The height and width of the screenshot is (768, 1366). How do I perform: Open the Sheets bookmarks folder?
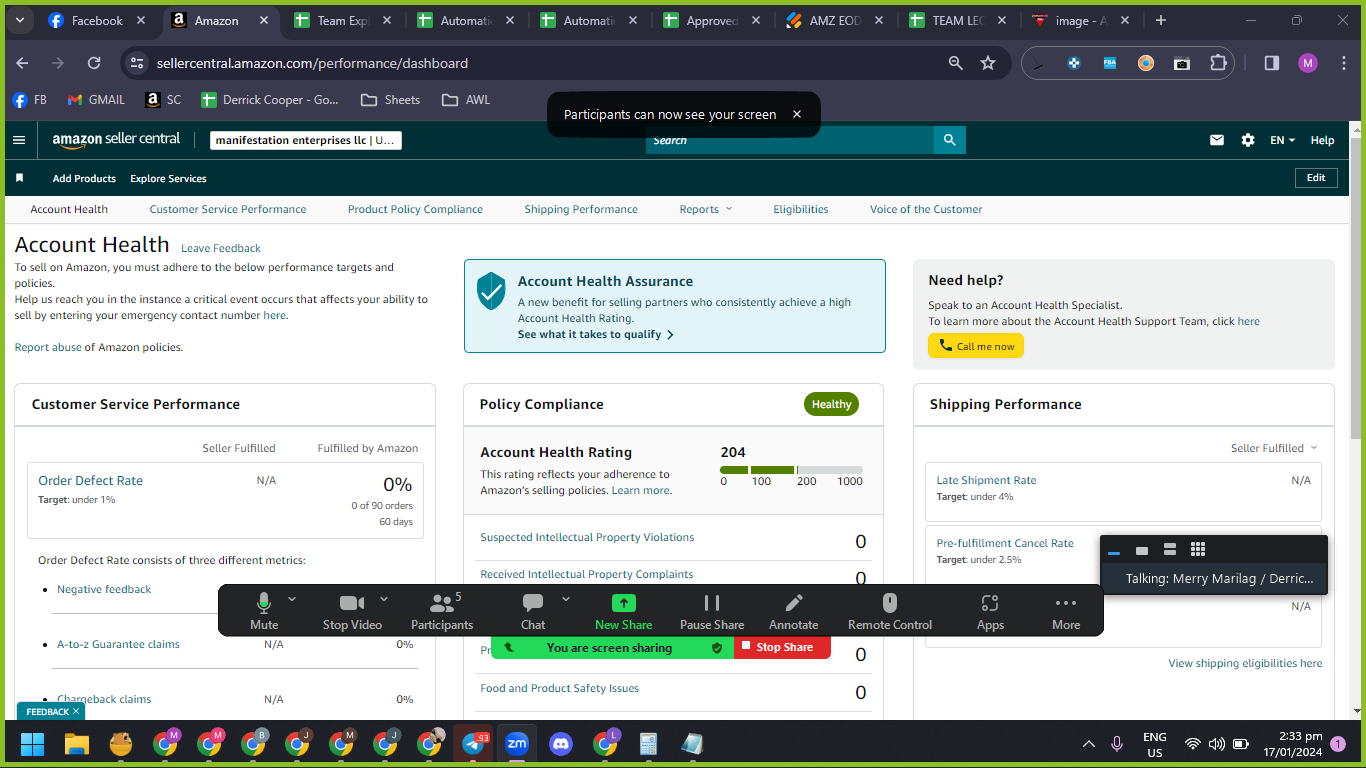390,100
